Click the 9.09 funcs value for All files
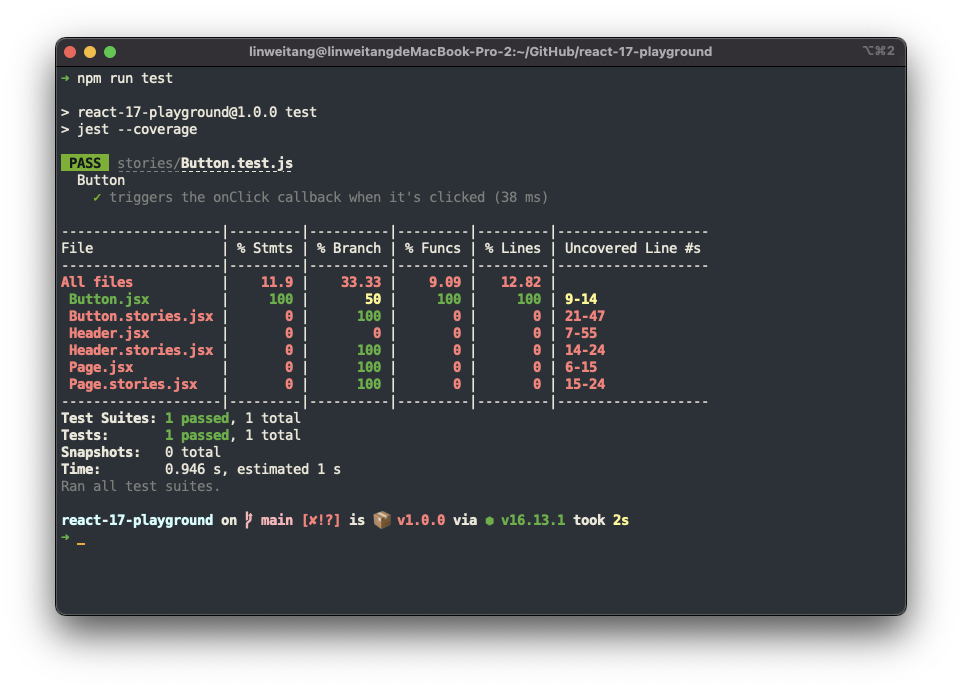The height and width of the screenshot is (689, 962). point(445,282)
